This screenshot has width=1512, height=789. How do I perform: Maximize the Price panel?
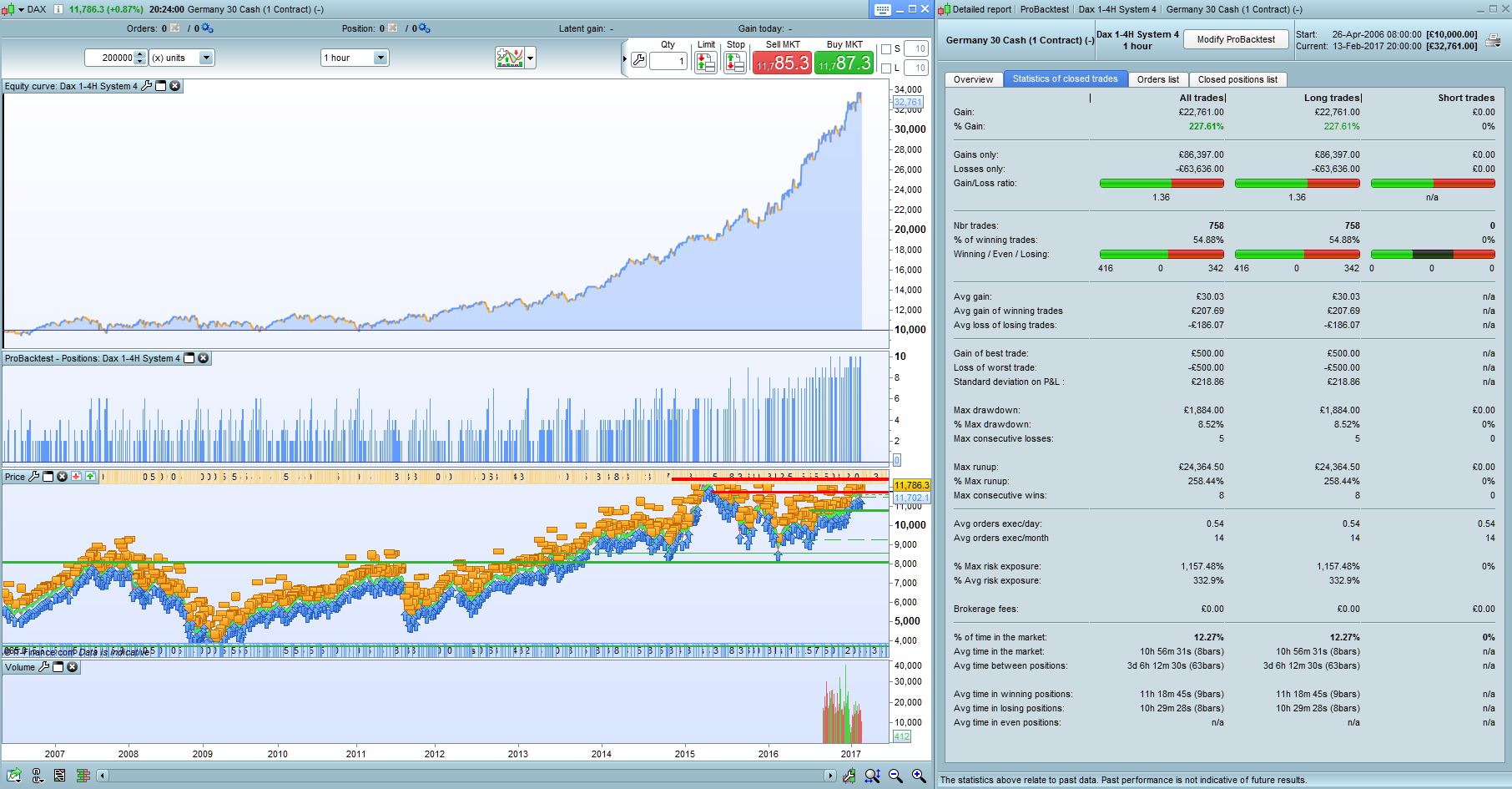coord(48,476)
